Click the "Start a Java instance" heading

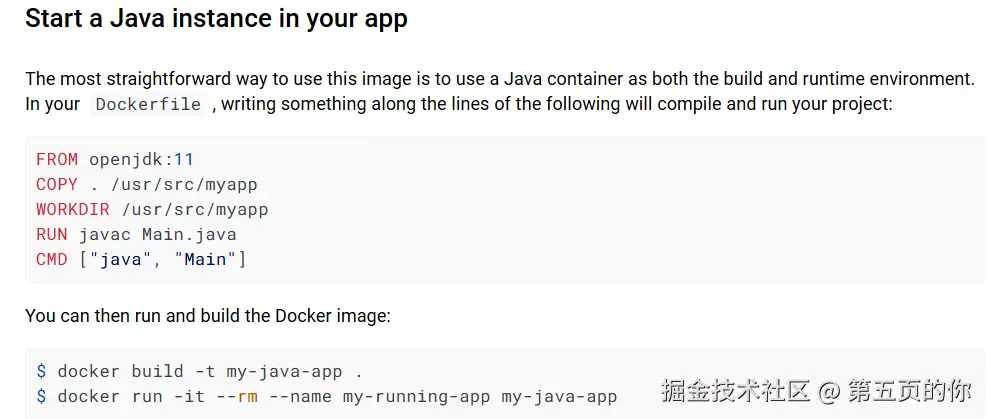216,19
